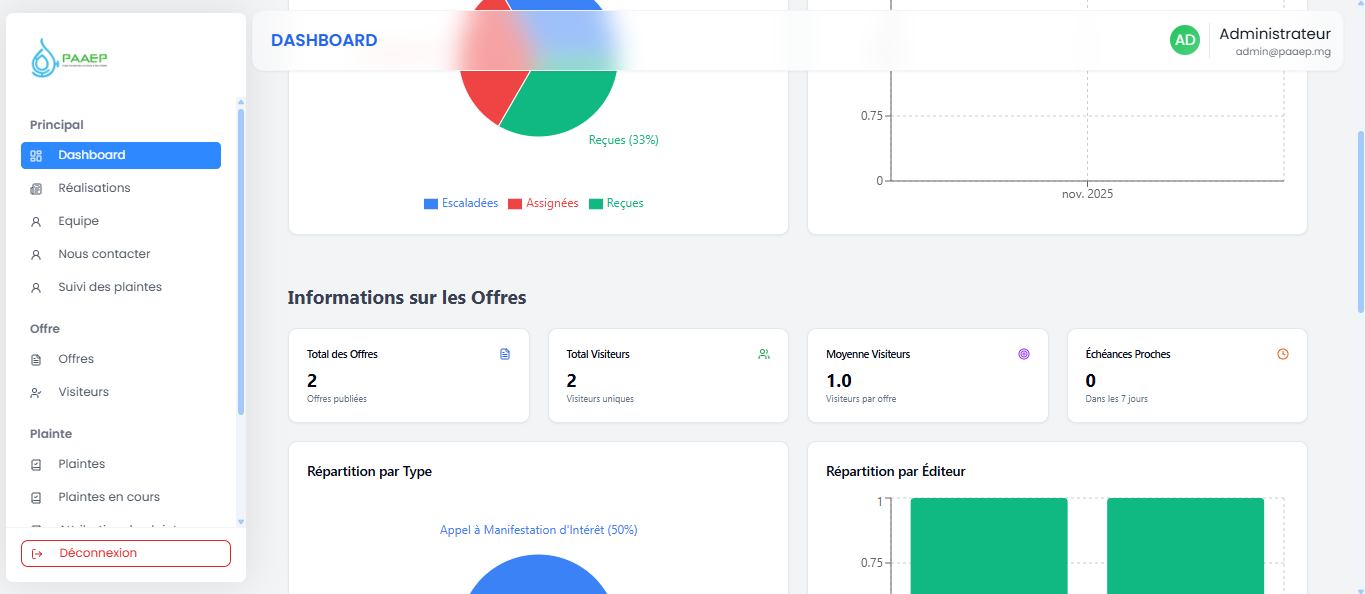Click the Plaintes icon in the sidebar

point(36,464)
